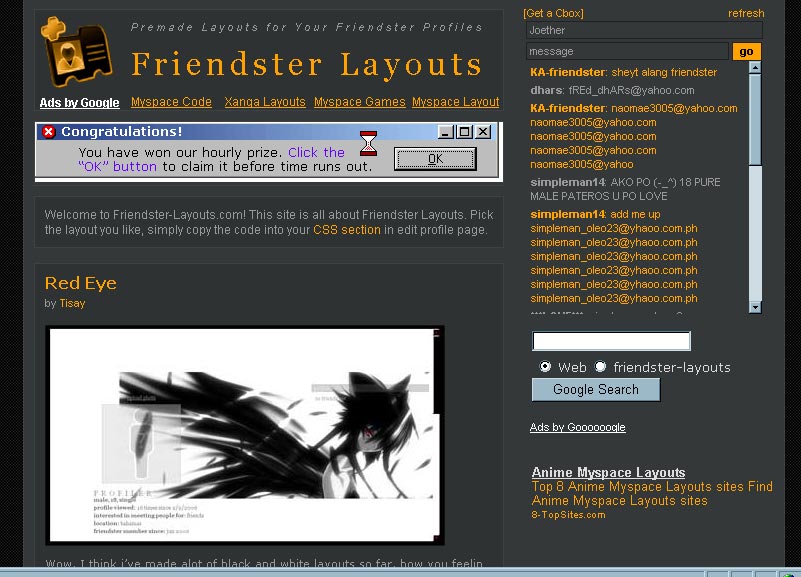Click the red X icon beside Congratulations
The height and width of the screenshot is (577, 801).
click(x=49, y=132)
